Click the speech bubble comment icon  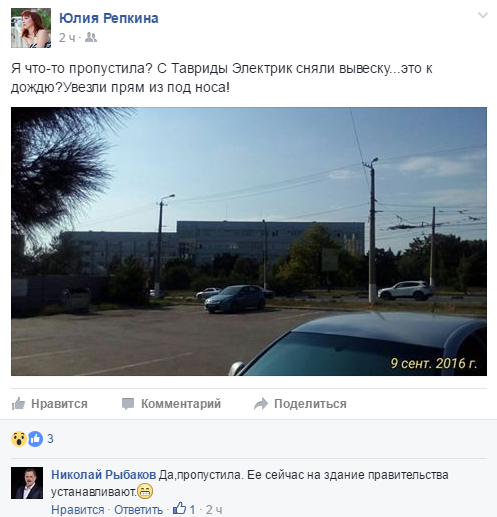click(128, 404)
